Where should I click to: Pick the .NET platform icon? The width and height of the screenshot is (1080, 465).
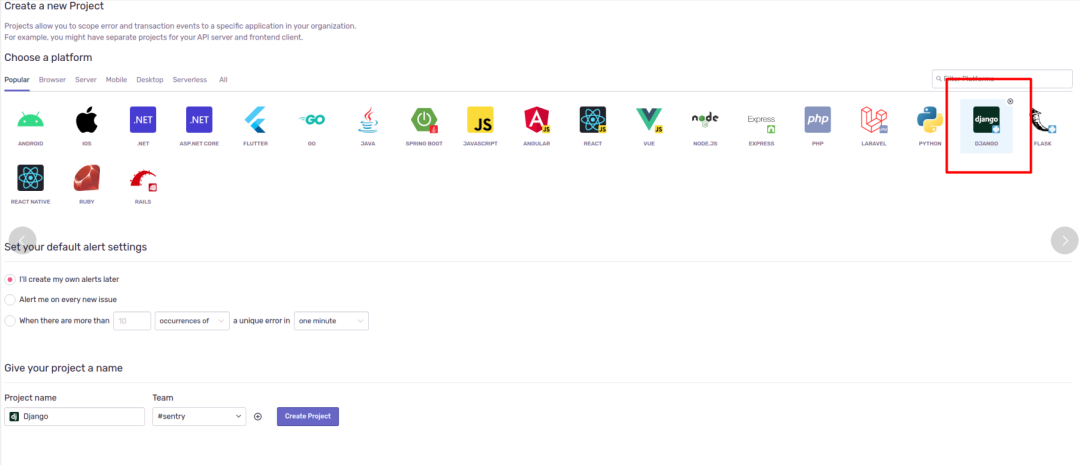point(143,120)
